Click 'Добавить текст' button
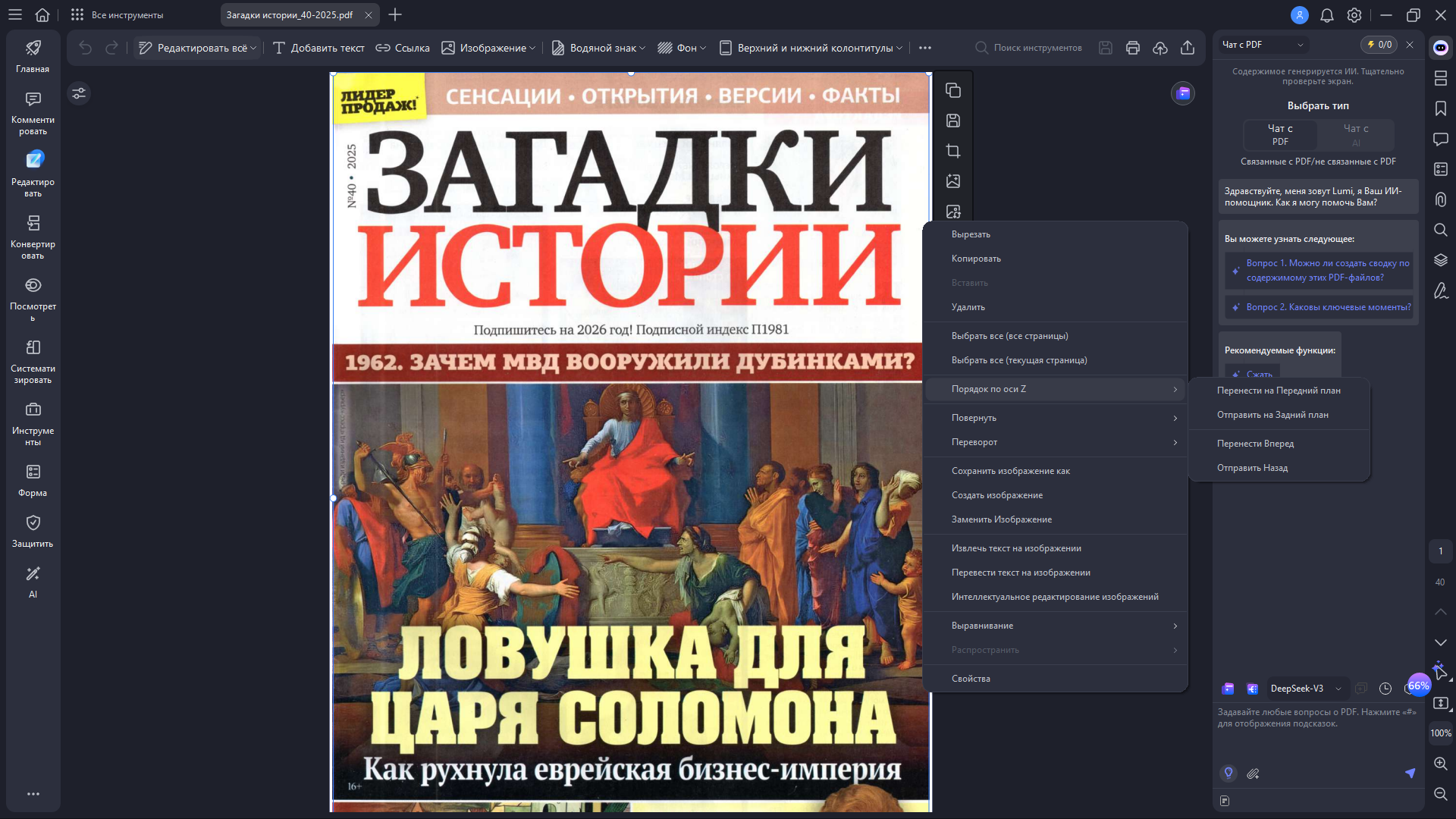1456x819 pixels. [x=318, y=48]
